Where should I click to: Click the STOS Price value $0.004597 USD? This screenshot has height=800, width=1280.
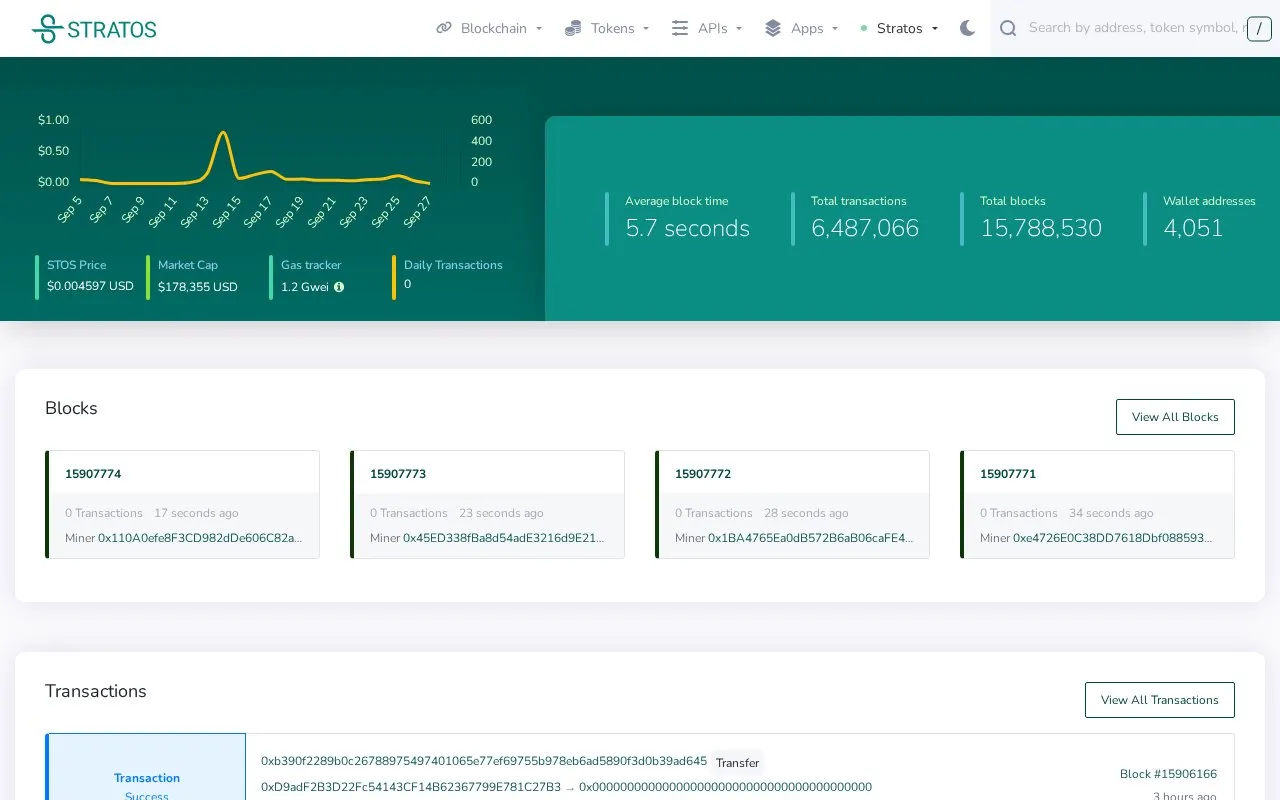point(90,287)
